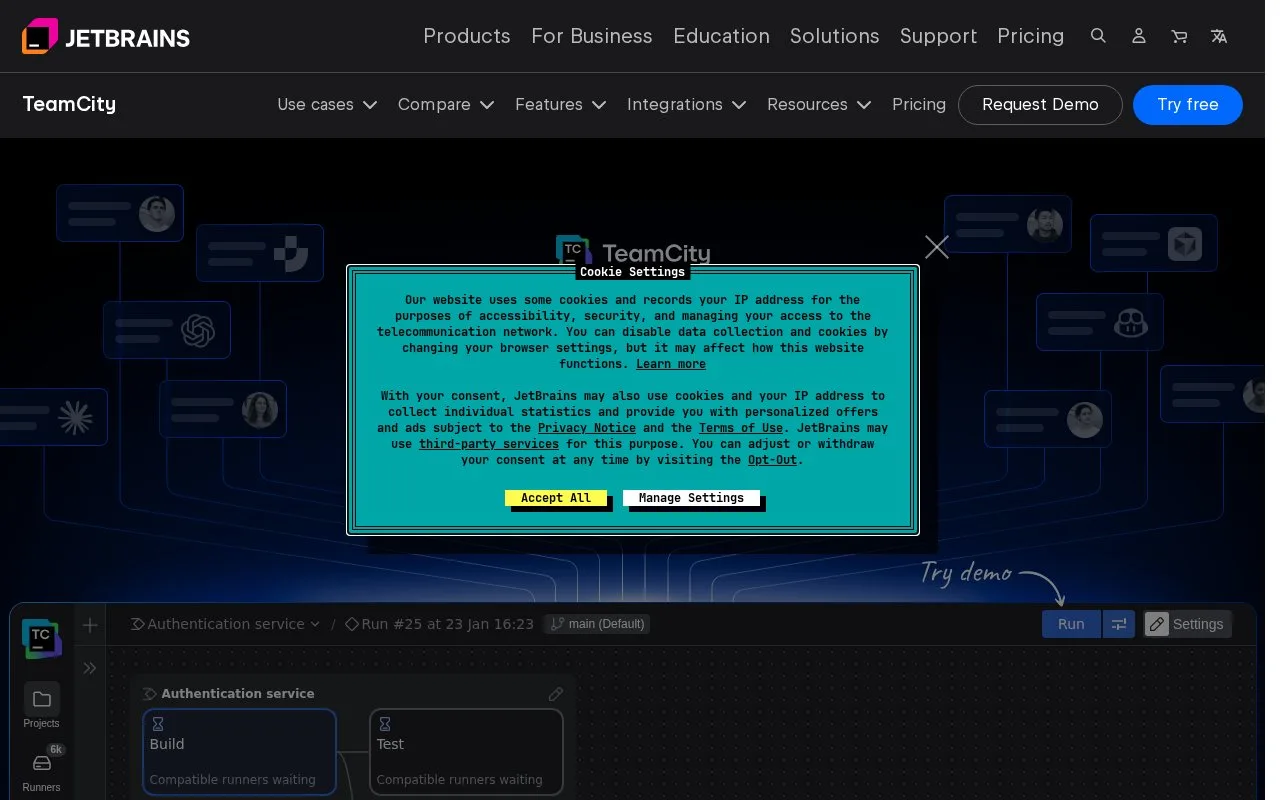Open the account profile icon
Image resolution: width=1280 pixels, height=800 pixels.
(x=1139, y=36)
